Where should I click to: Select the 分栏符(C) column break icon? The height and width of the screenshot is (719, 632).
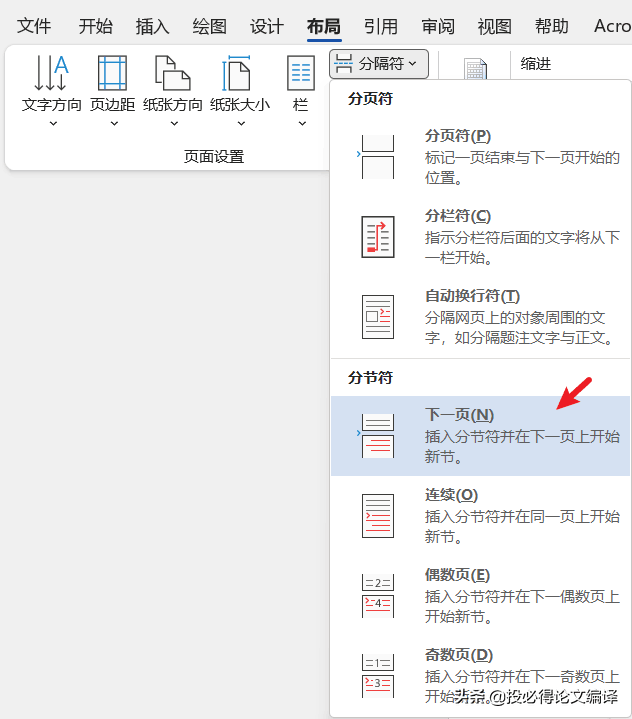click(x=377, y=237)
